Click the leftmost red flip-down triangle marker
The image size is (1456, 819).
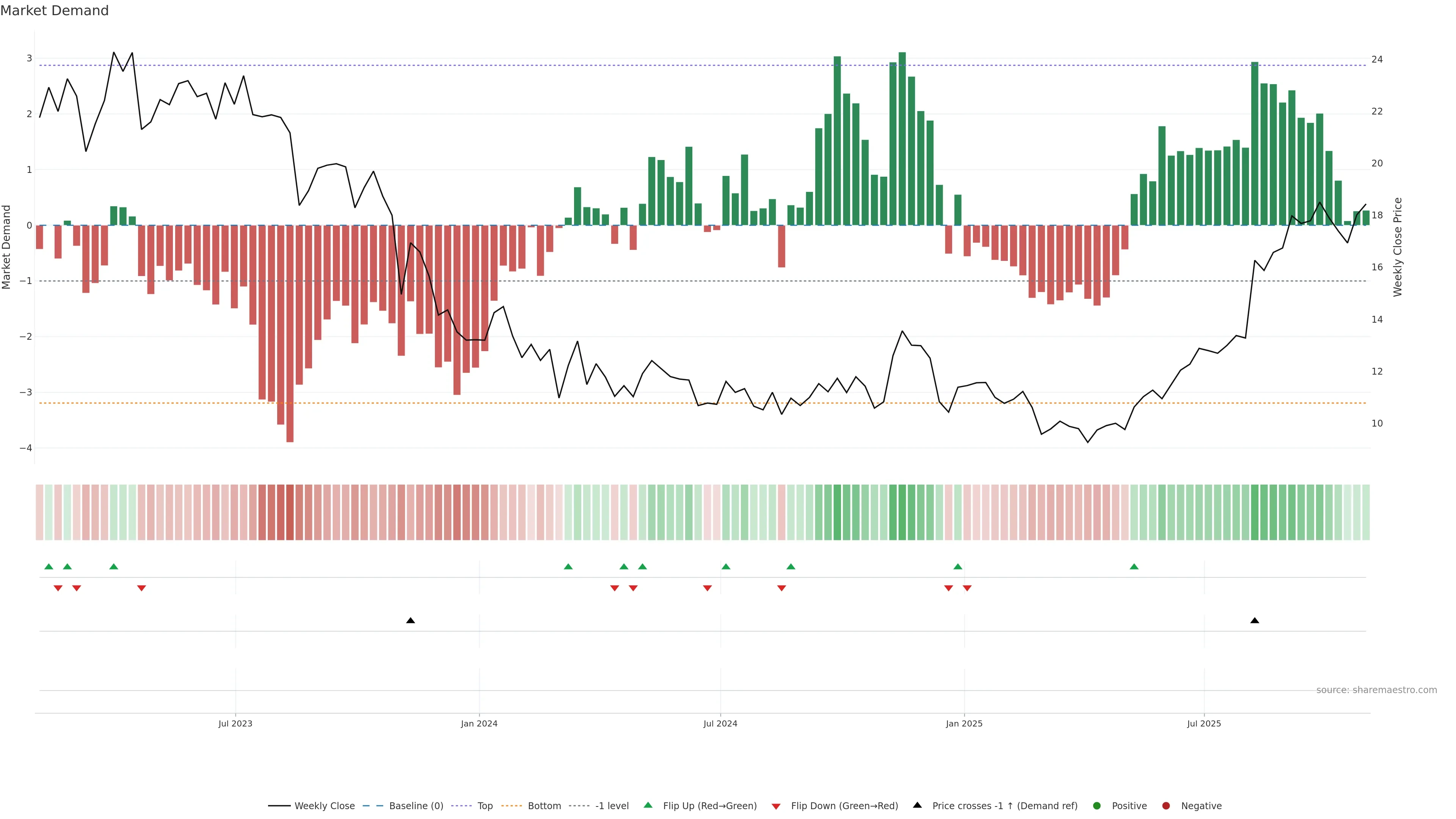tap(58, 588)
